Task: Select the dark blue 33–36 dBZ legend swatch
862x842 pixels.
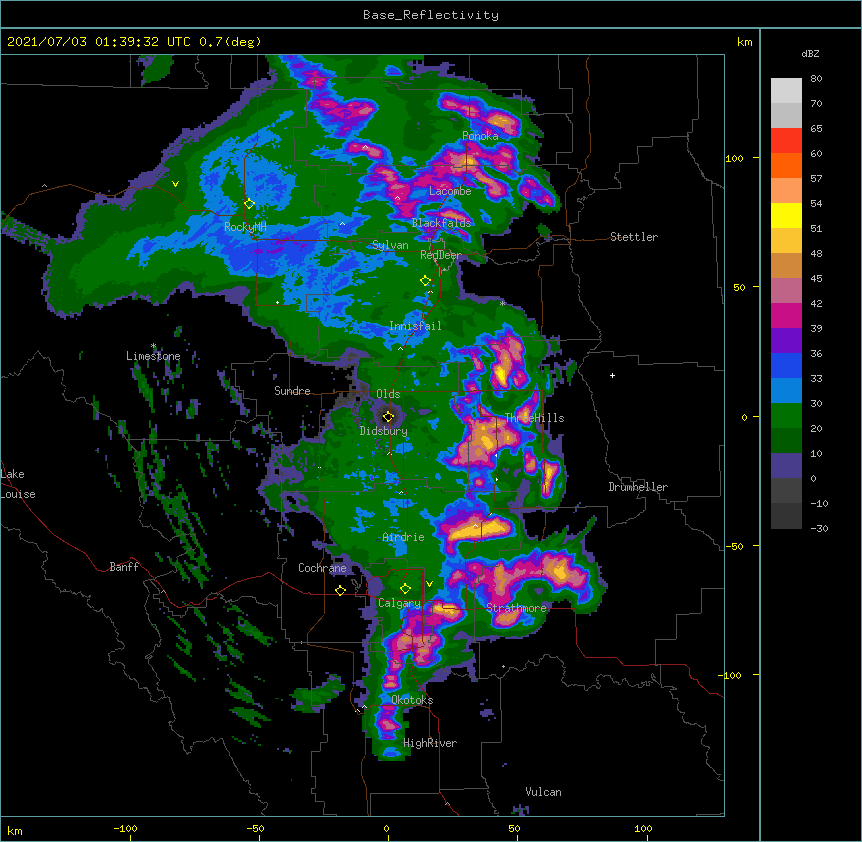Action: click(786, 365)
